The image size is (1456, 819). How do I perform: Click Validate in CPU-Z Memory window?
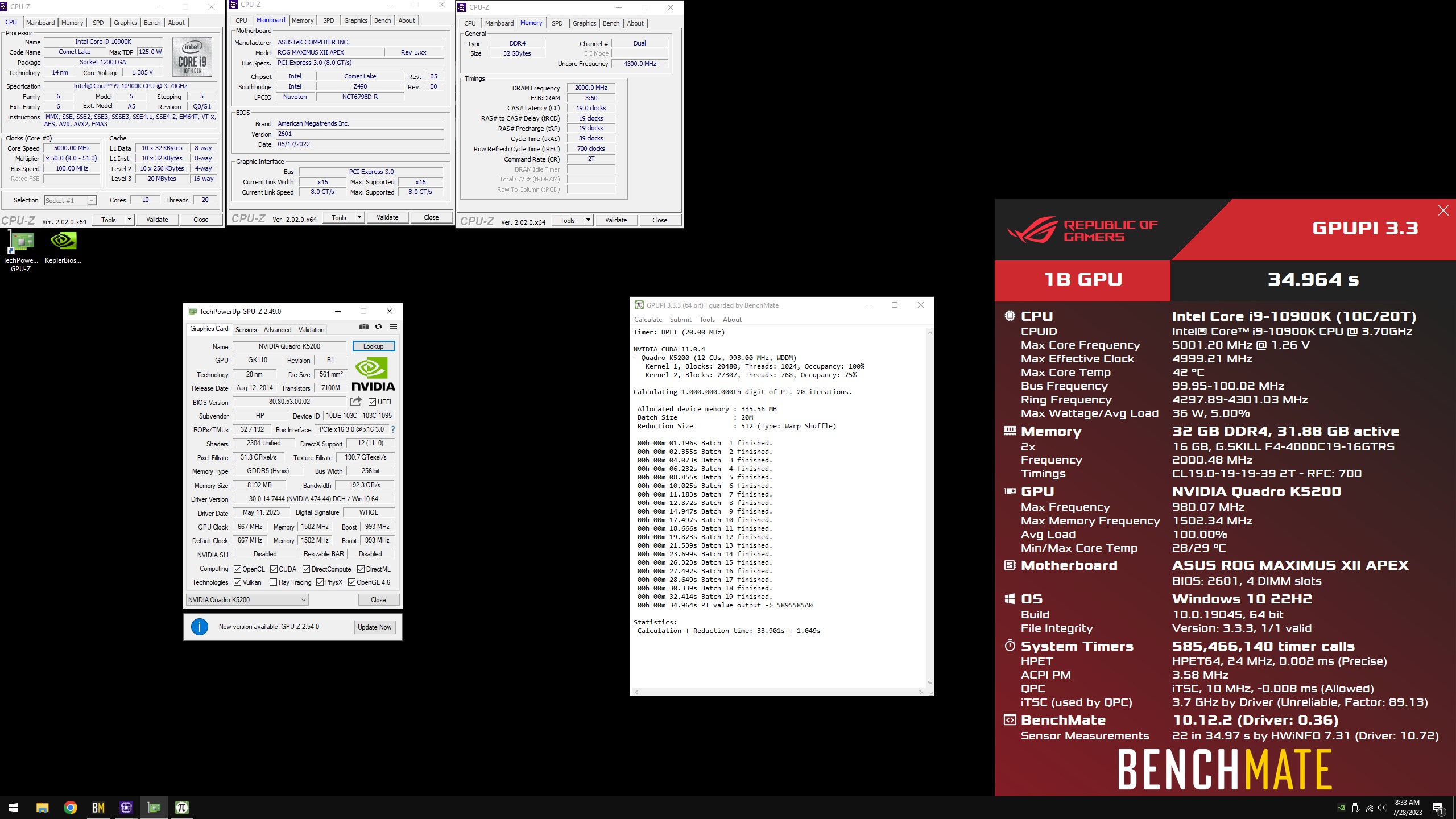coord(616,220)
